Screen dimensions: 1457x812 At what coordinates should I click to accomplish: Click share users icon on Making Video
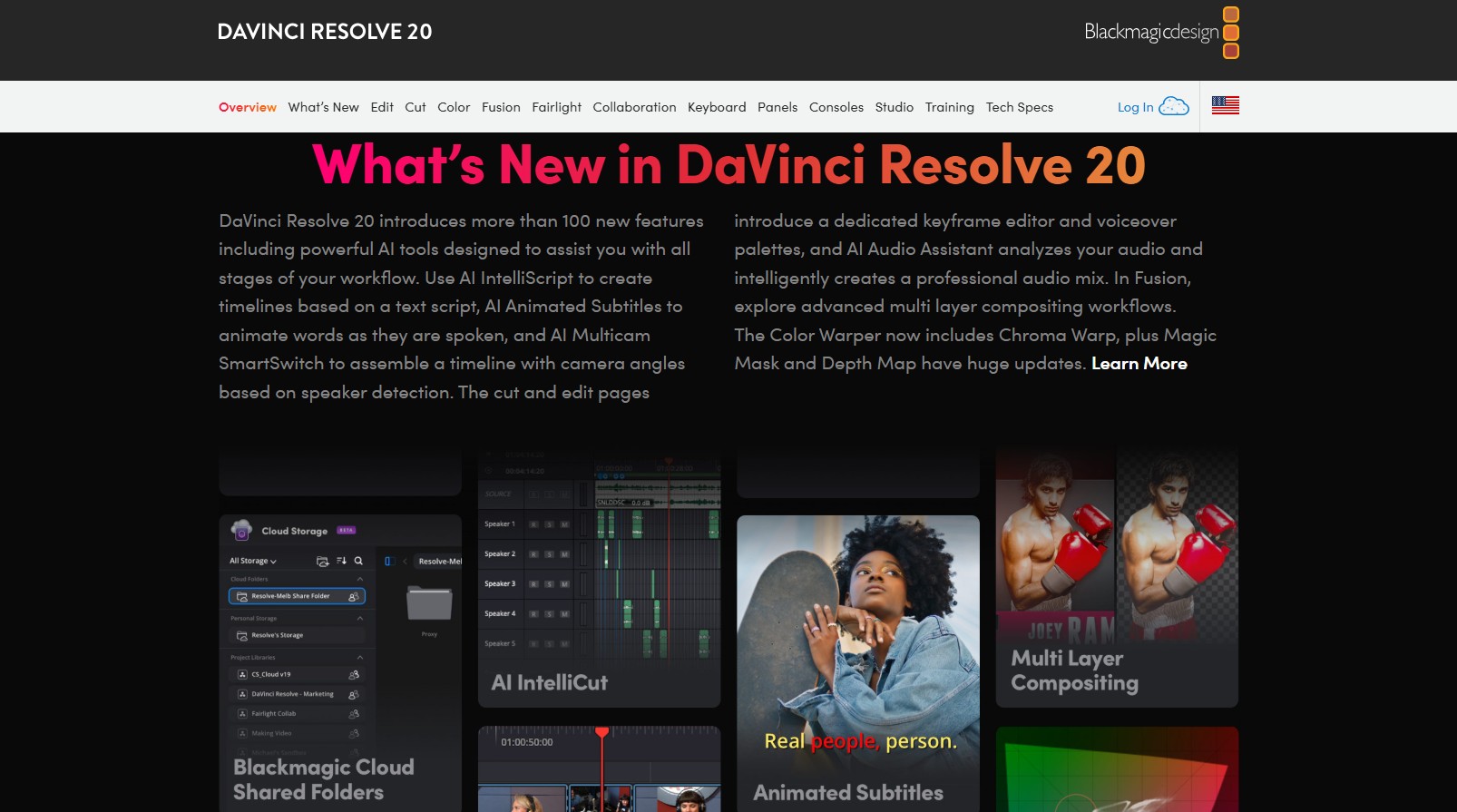tap(354, 733)
